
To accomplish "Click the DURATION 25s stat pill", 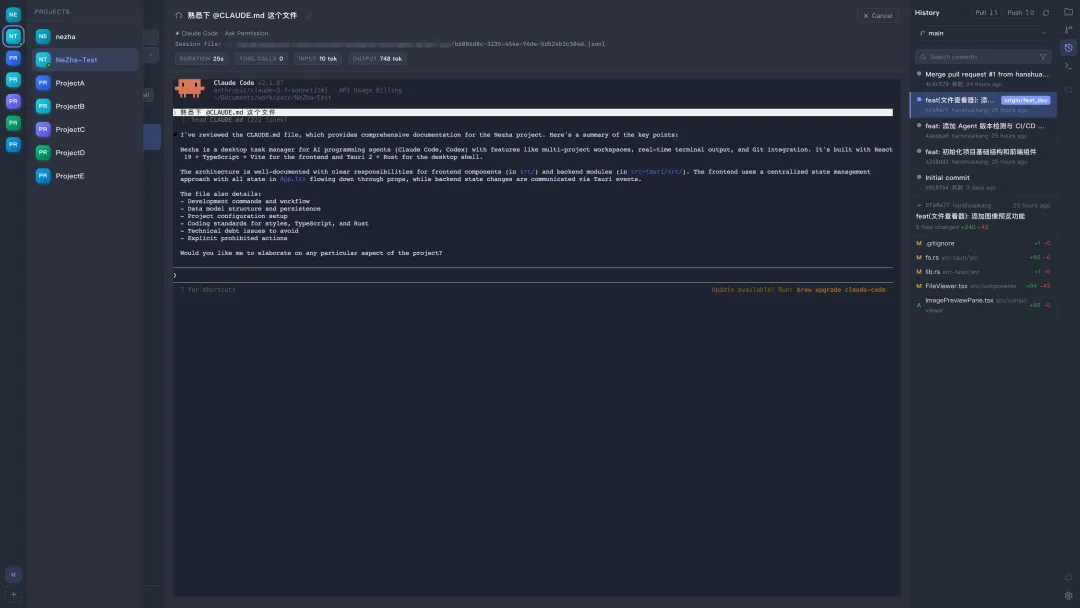I will pyautogui.click(x=201, y=59).
